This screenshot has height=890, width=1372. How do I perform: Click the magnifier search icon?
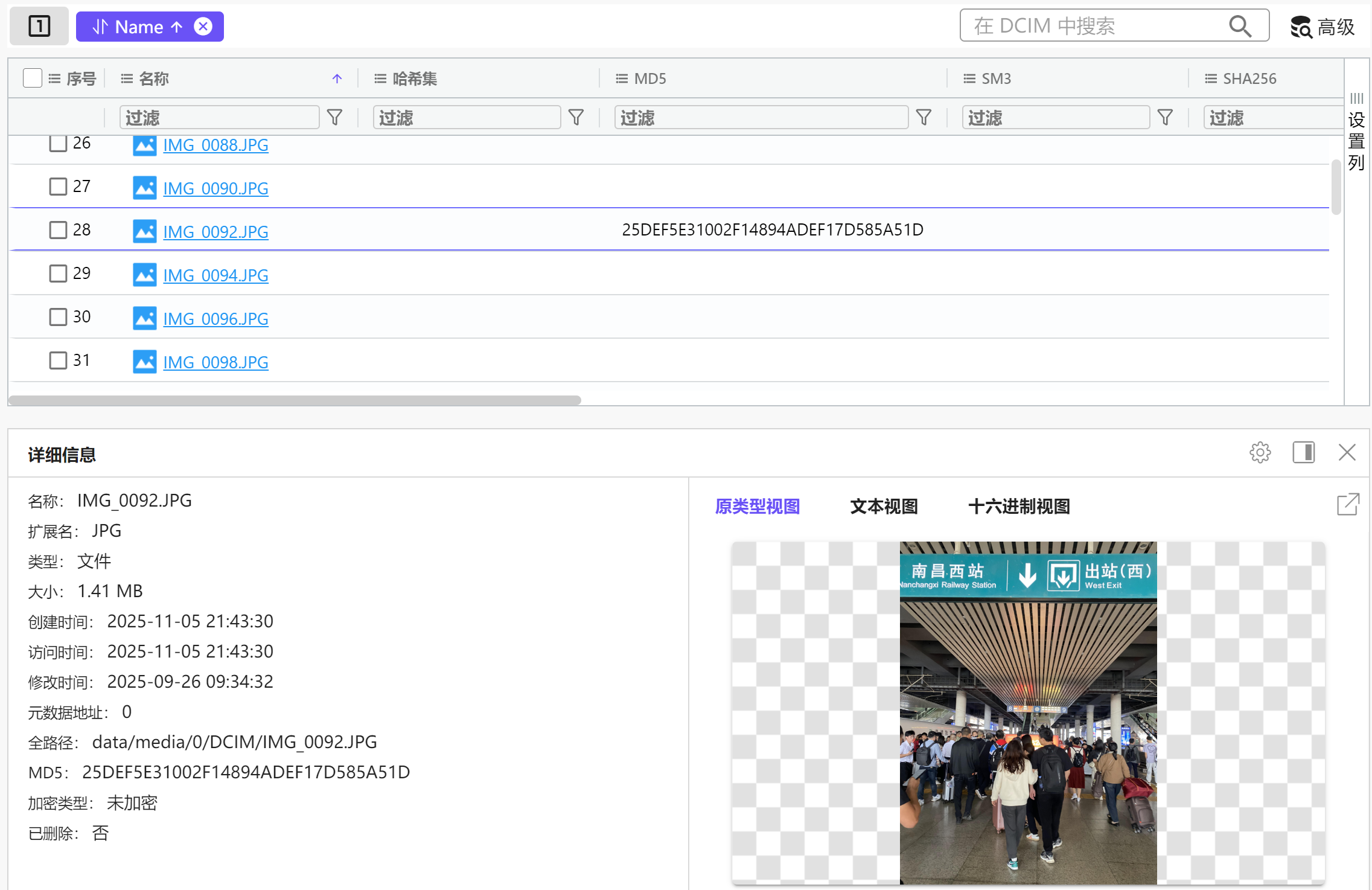click(x=1240, y=26)
